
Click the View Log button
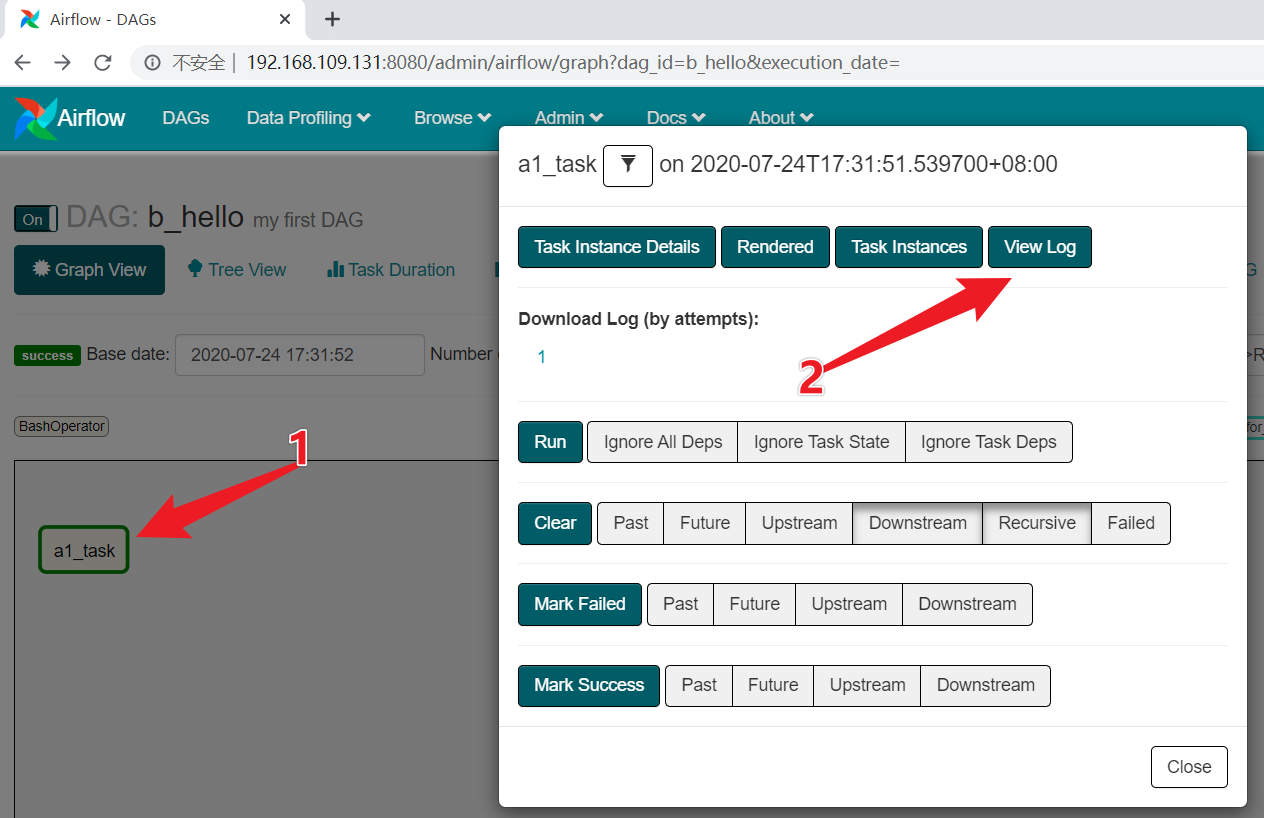click(x=1039, y=247)
